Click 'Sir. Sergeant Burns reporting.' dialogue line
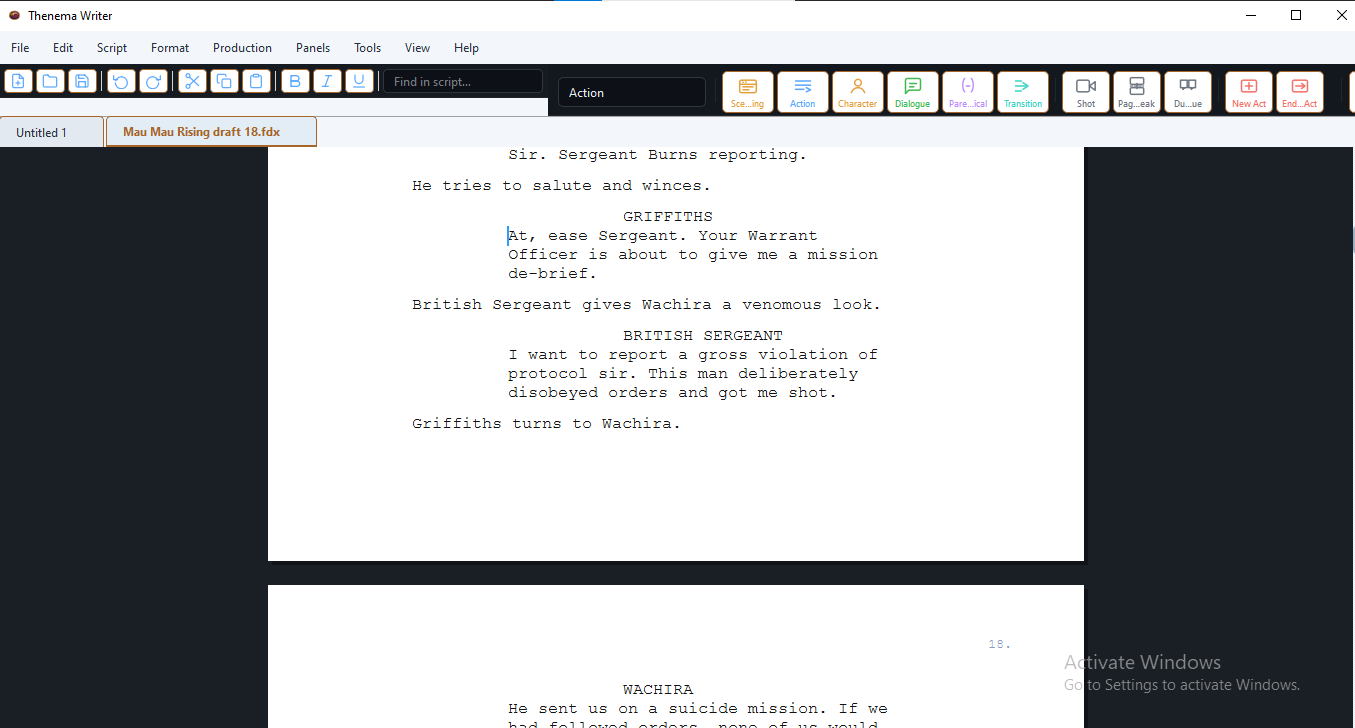The image size is (1355, 728). [x=657, y=155]
